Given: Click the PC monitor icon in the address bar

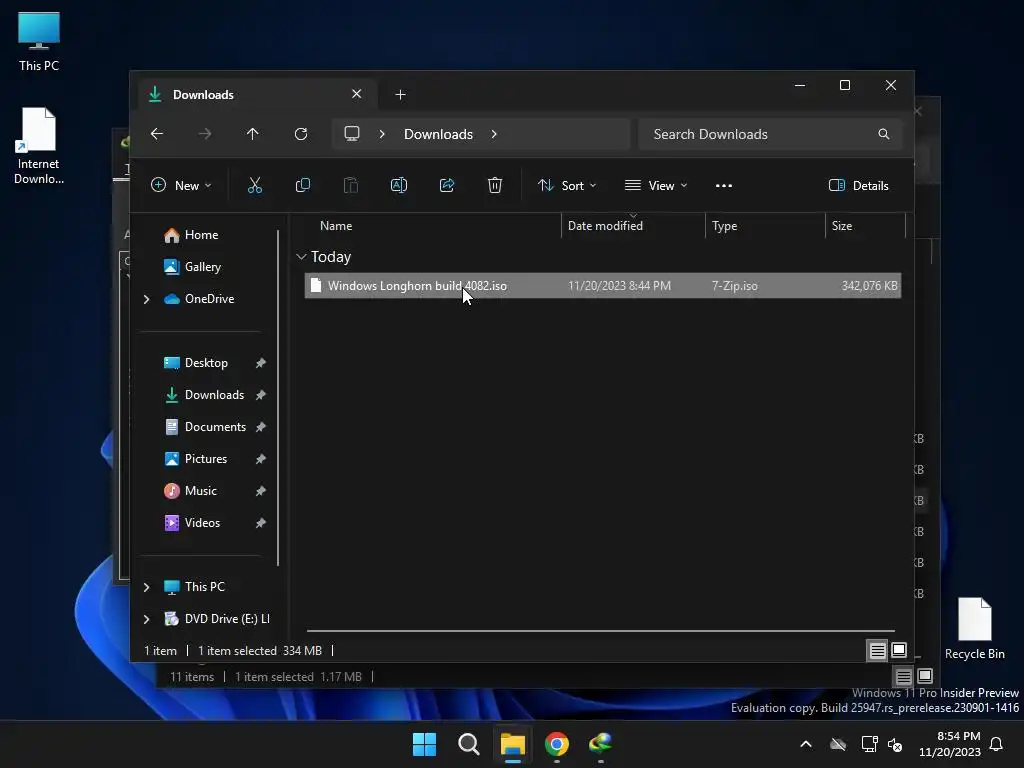Looking at the screenshot, I should [x=352, y=134].
